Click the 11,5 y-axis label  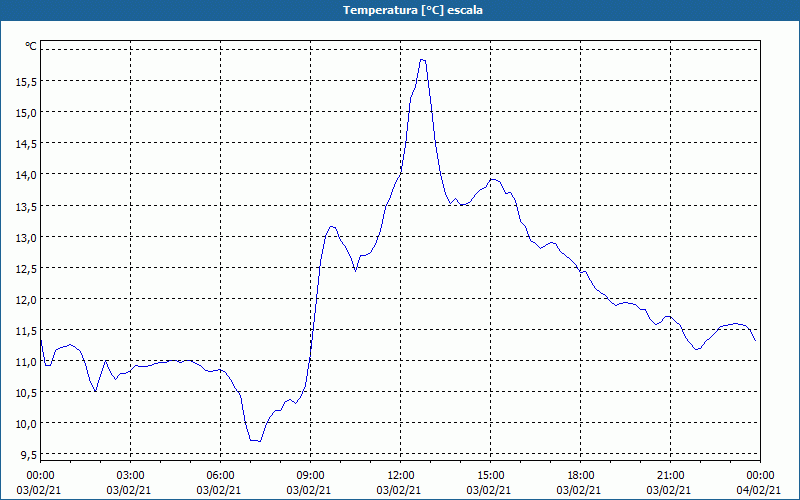[26, 331]
